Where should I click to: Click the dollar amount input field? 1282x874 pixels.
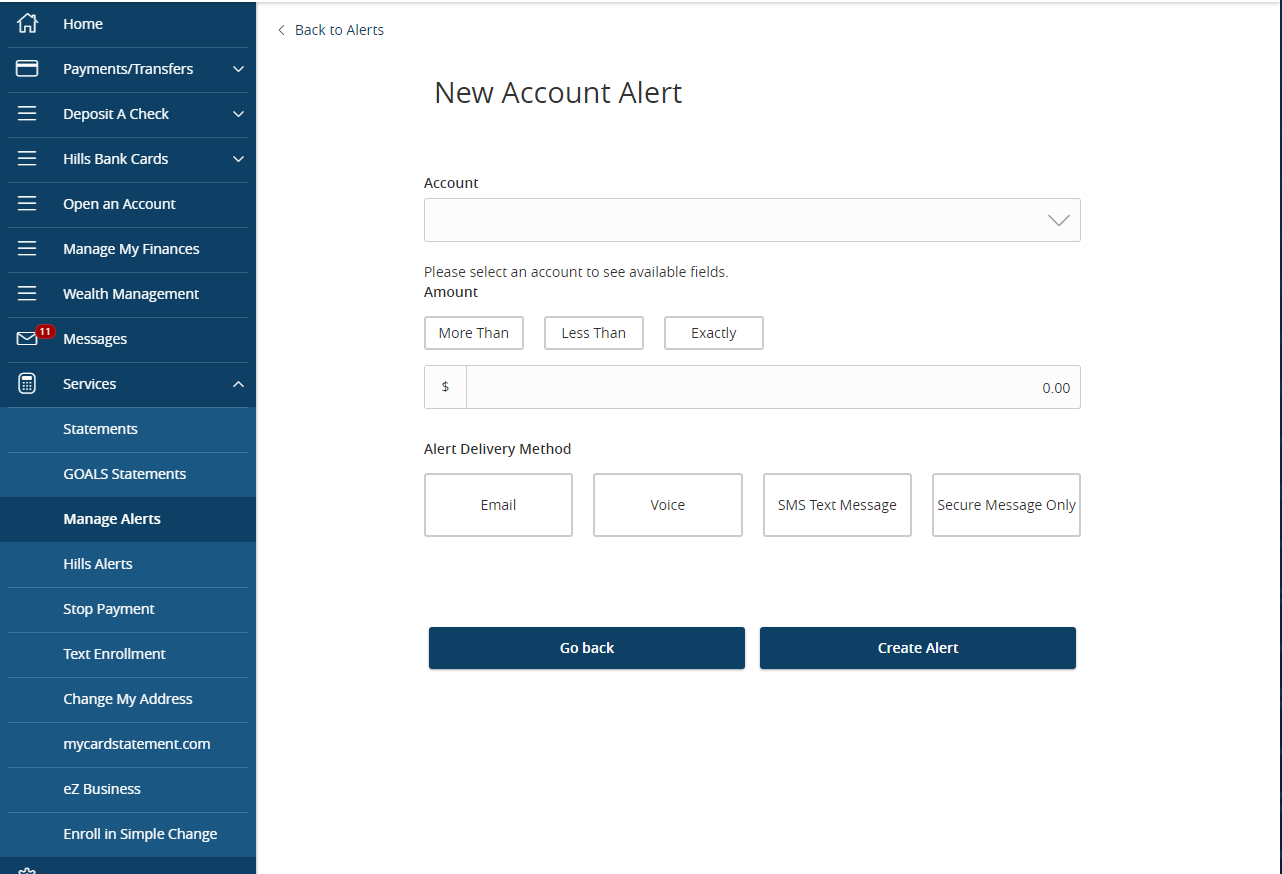[773, 387]
